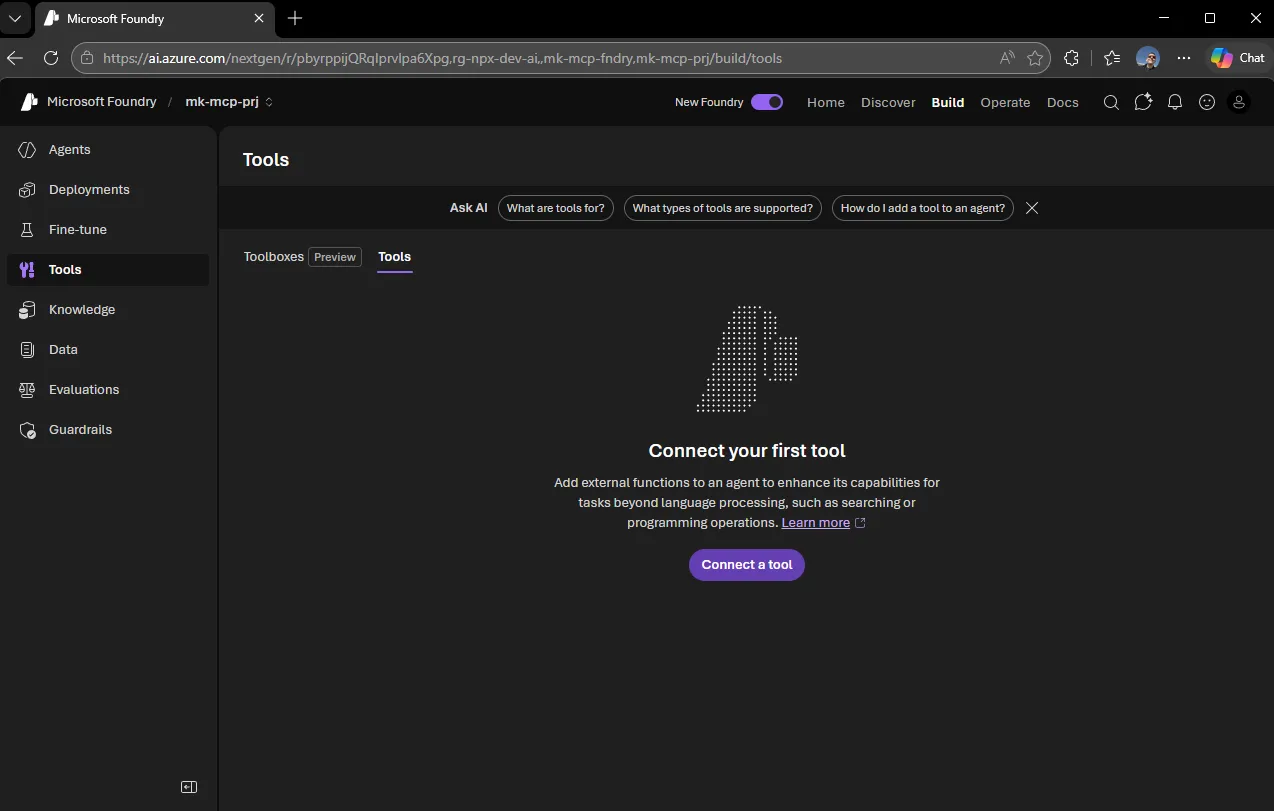Follow the Learn more link
The height and width of the screenshot is (811, 1274).
(816, 523)
